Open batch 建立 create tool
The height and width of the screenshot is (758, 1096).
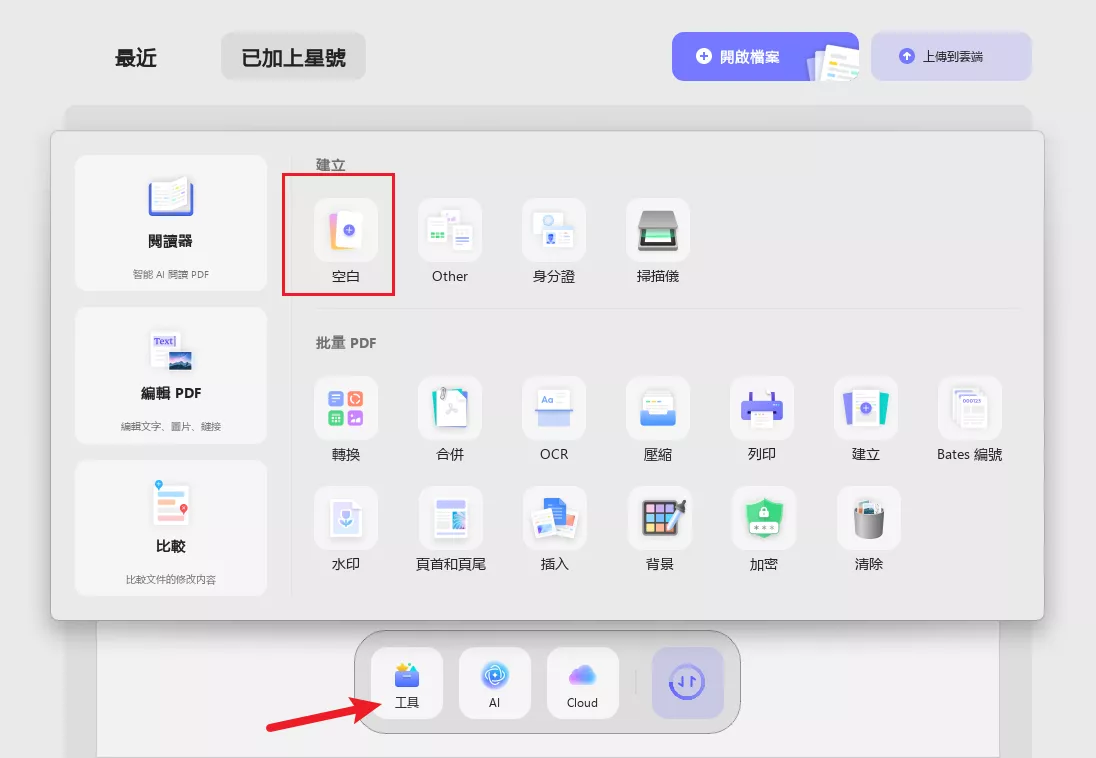[x=865, y=408]
